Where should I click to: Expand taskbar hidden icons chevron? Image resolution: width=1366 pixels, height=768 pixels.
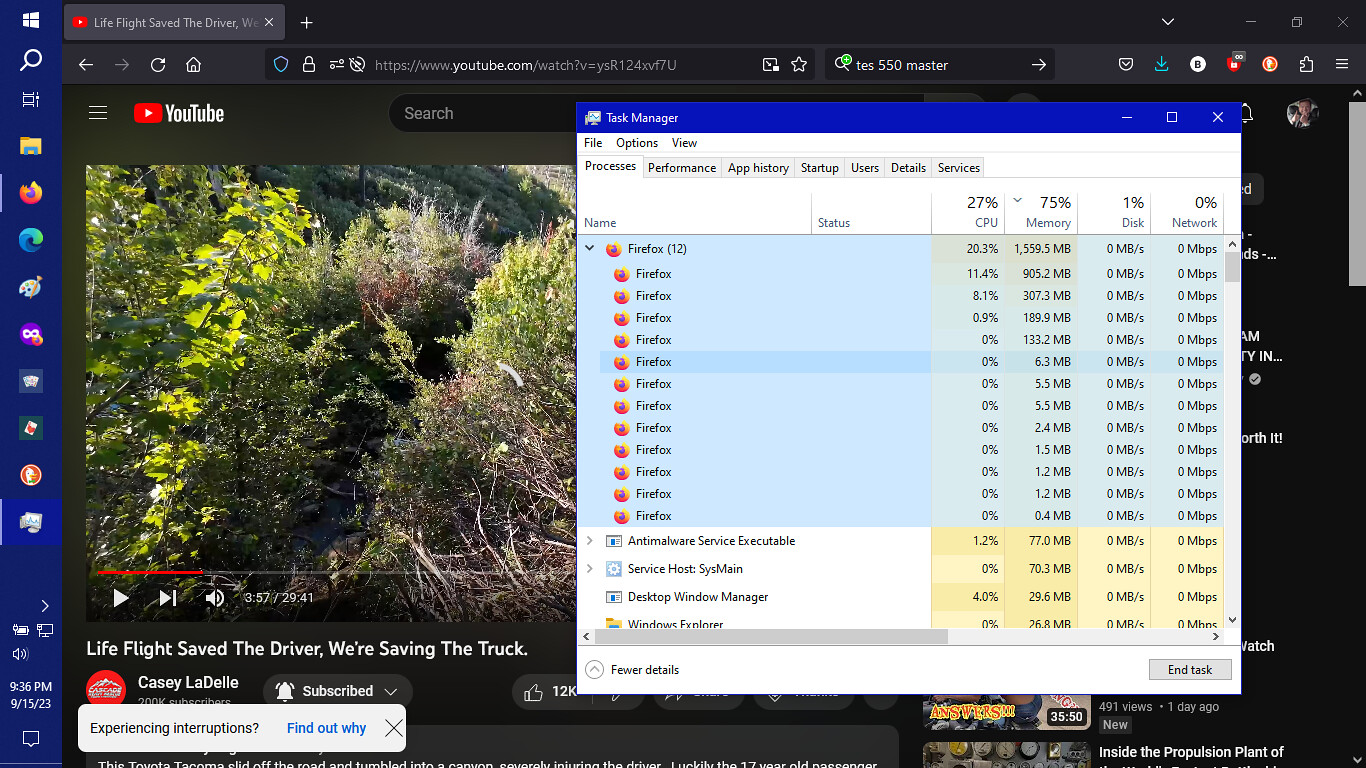coord(44,606)
